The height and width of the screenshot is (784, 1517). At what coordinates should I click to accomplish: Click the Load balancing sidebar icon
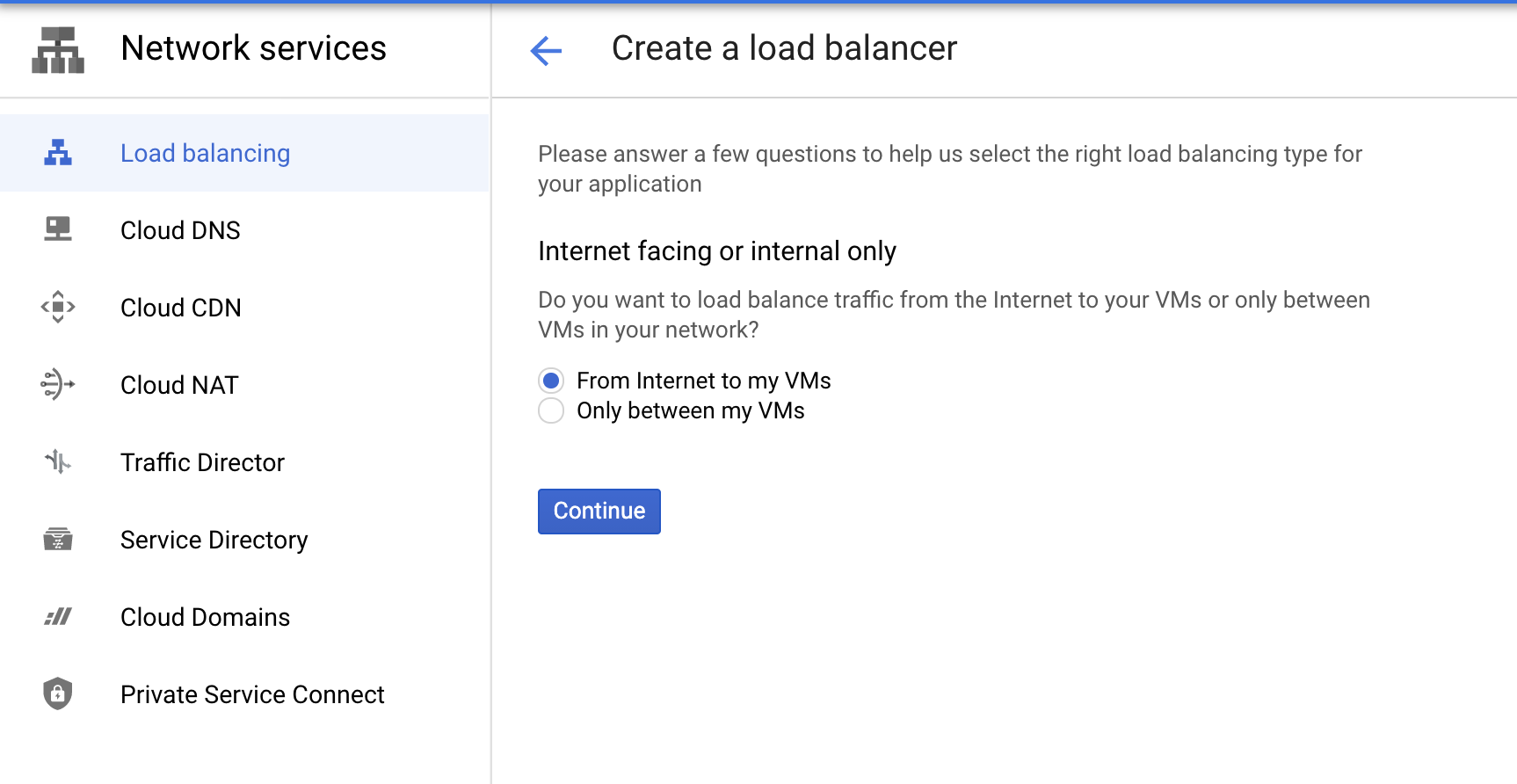click(x=58, y=153)
